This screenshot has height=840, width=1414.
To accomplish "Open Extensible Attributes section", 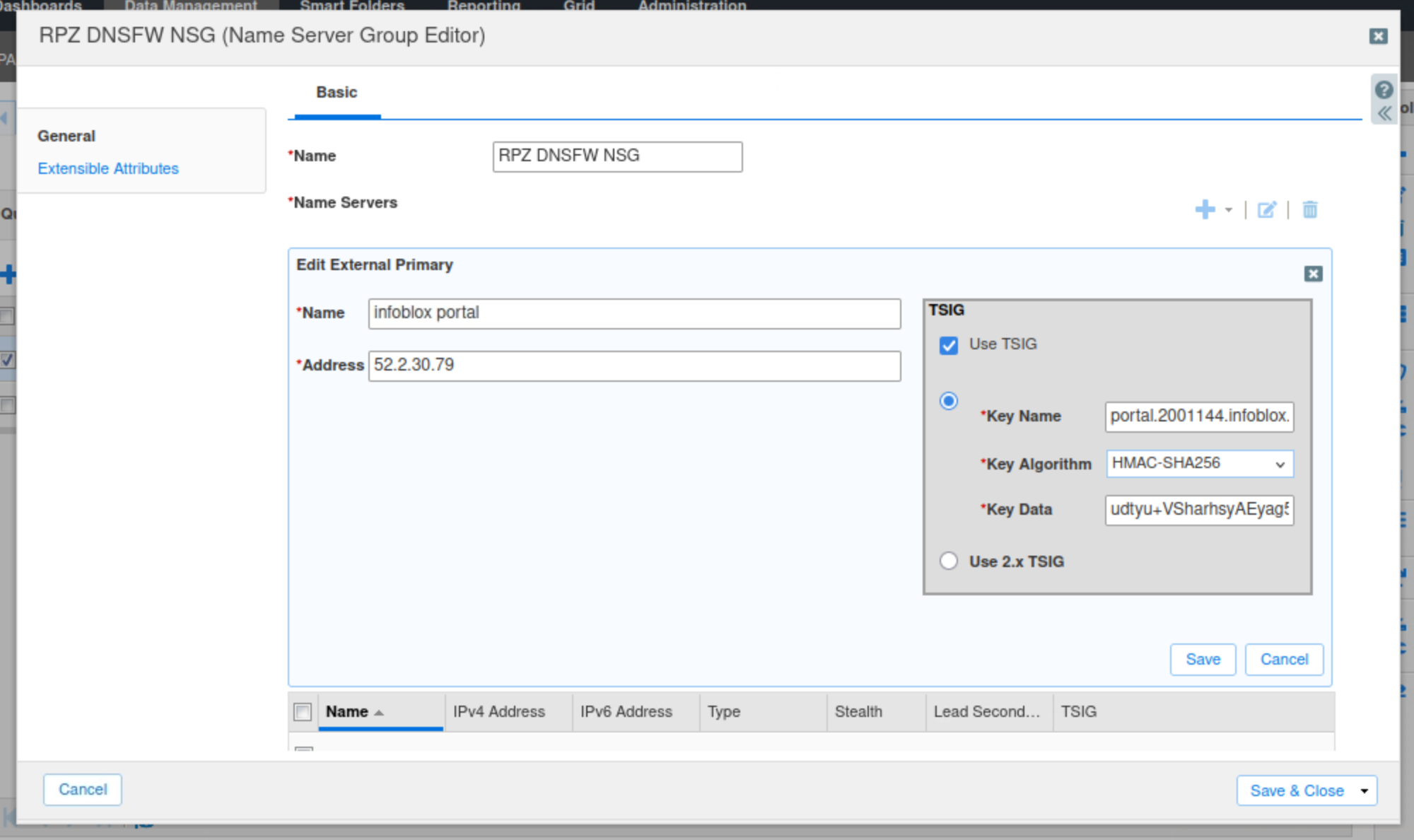I will coord(108,168).
